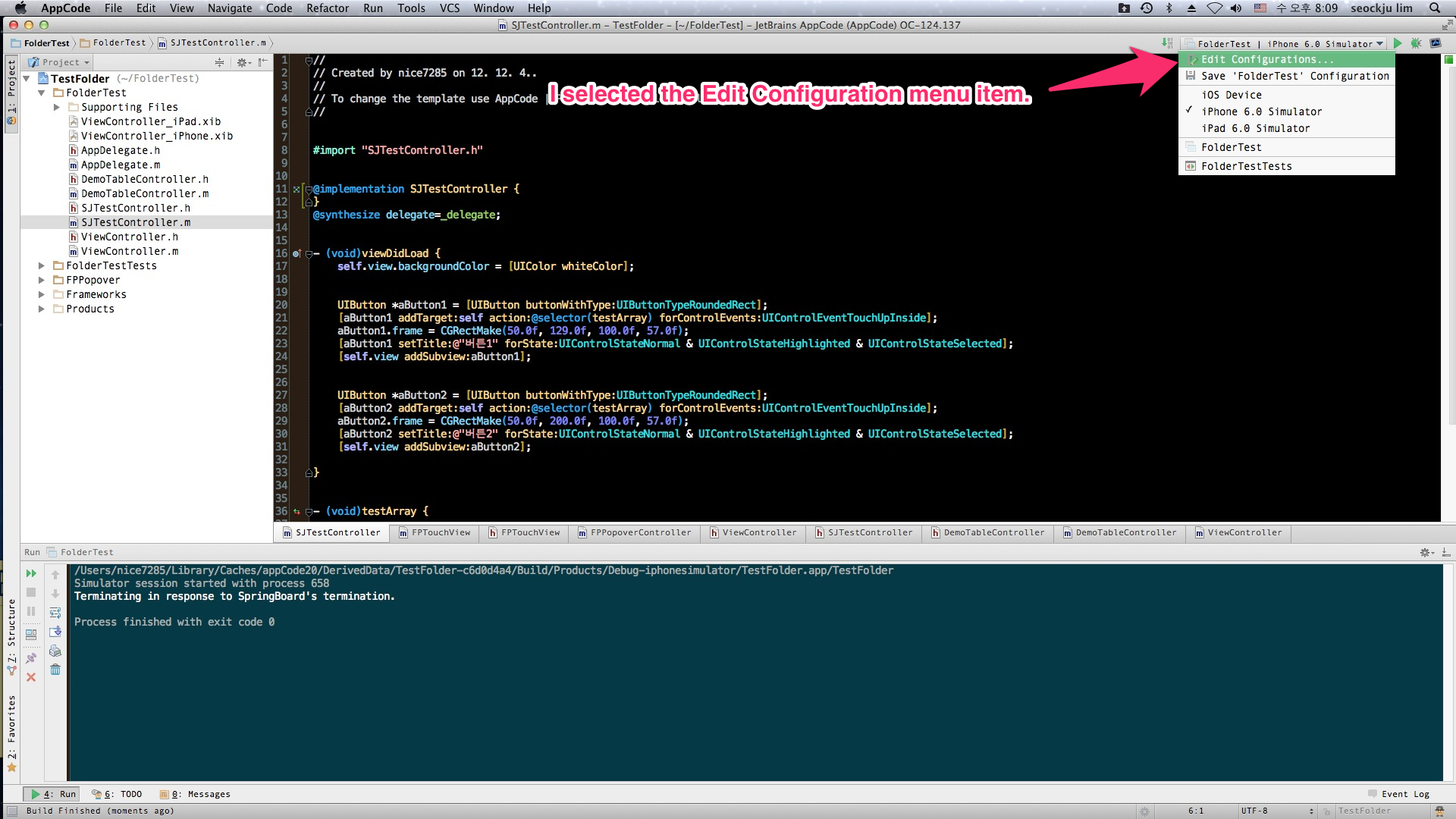This screenshot has width=1456, height=819.
Task: Toggle the Favorites side tool window
Action: [11, 733]
